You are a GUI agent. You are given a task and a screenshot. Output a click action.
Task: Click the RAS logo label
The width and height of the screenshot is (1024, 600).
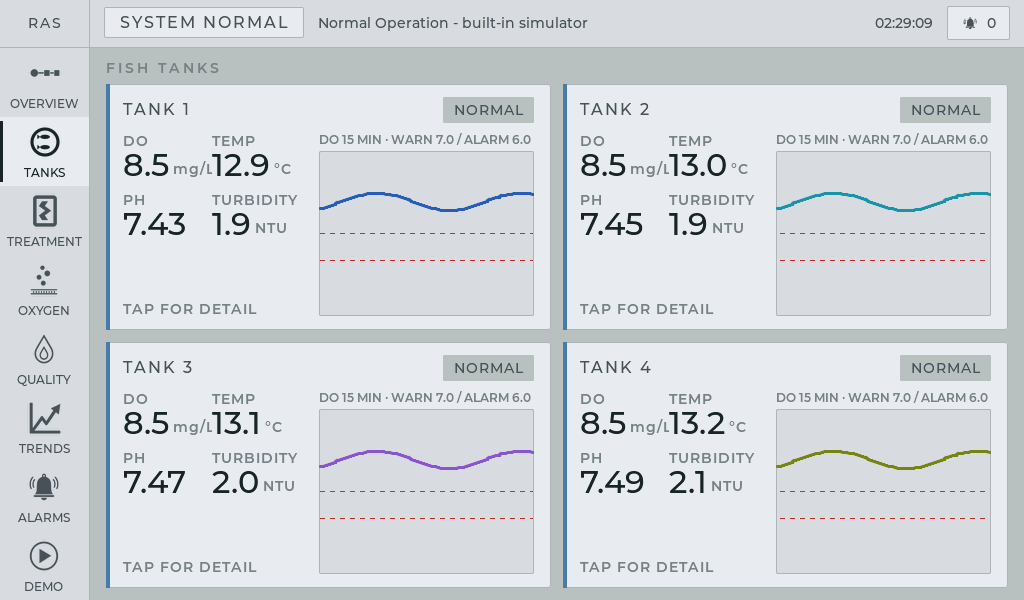[x=44, y=24]
